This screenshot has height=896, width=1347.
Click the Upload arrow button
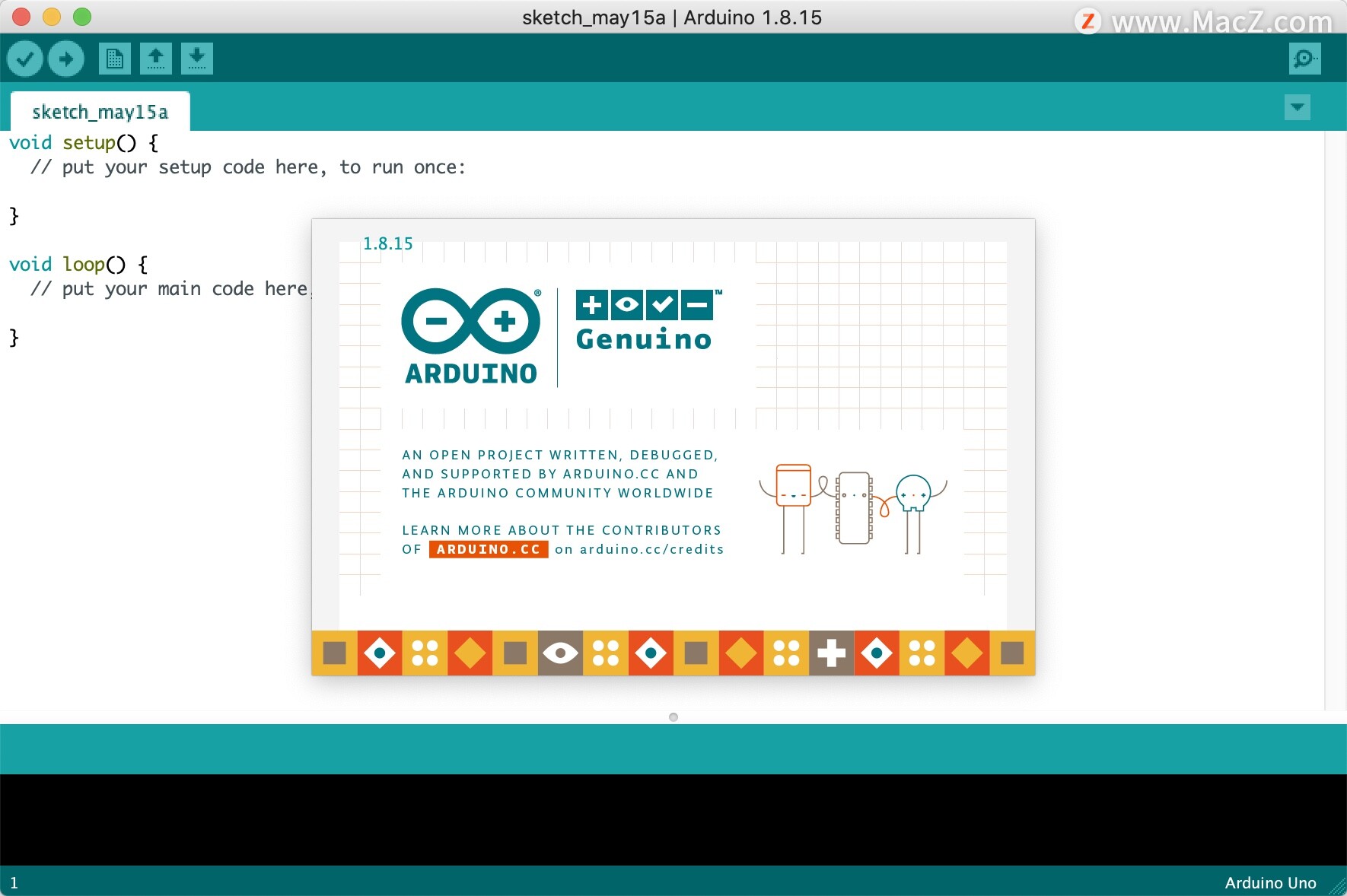coord(66,59)
